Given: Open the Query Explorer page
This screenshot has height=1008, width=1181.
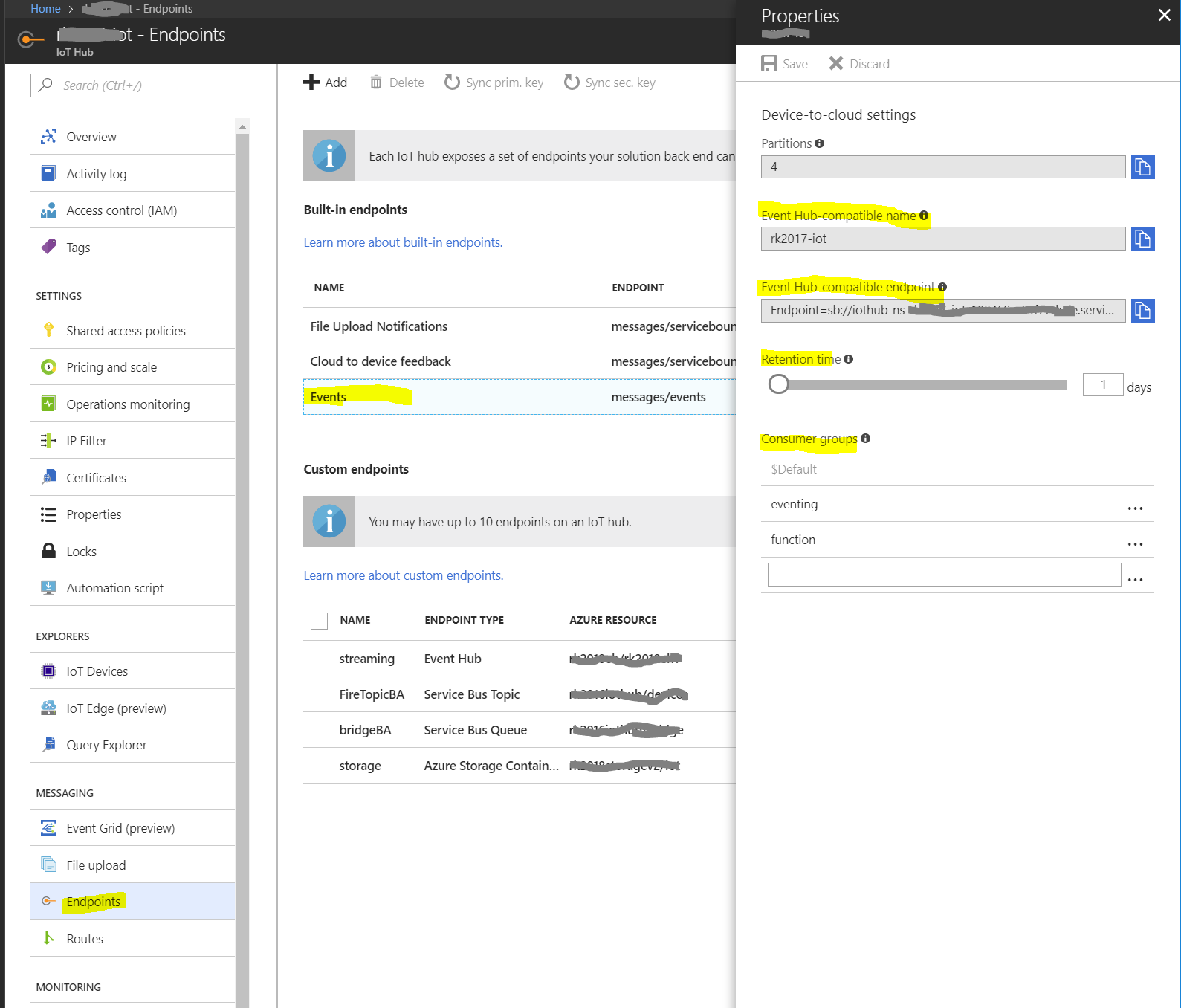Looking at the screenshot, I should [x=132, y=744].
